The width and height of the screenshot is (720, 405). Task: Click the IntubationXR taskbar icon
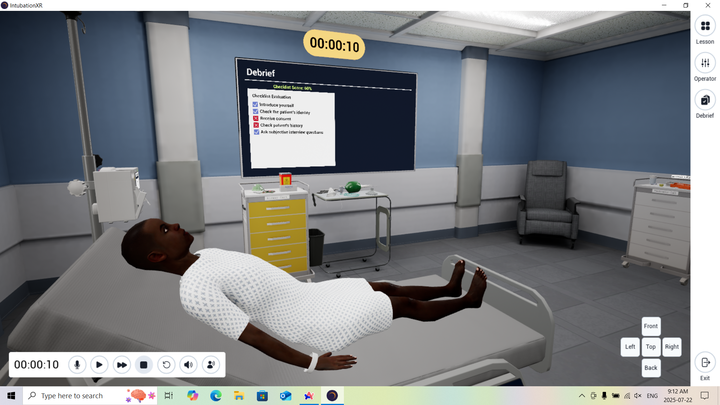pos(332,395)
